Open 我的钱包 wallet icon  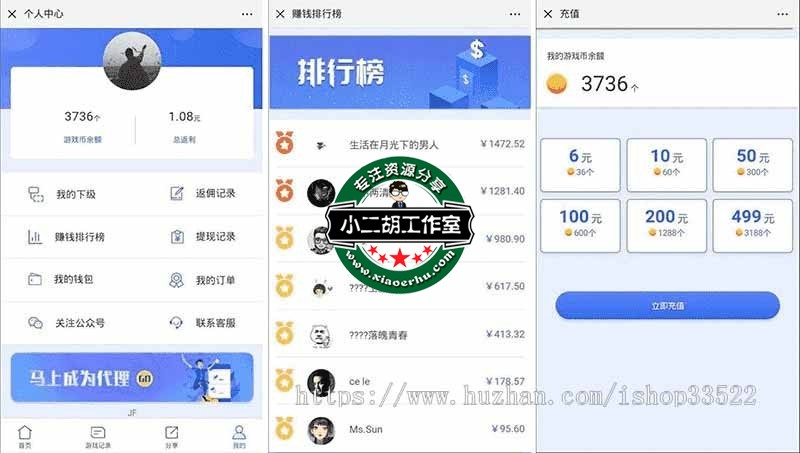pos(35,279)
